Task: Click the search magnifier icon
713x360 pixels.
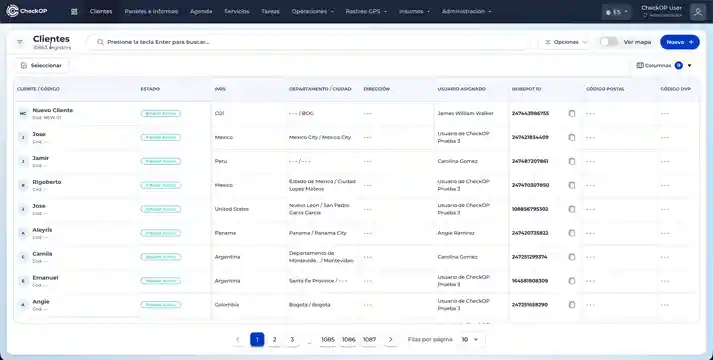Action: (x=100, y=42)
